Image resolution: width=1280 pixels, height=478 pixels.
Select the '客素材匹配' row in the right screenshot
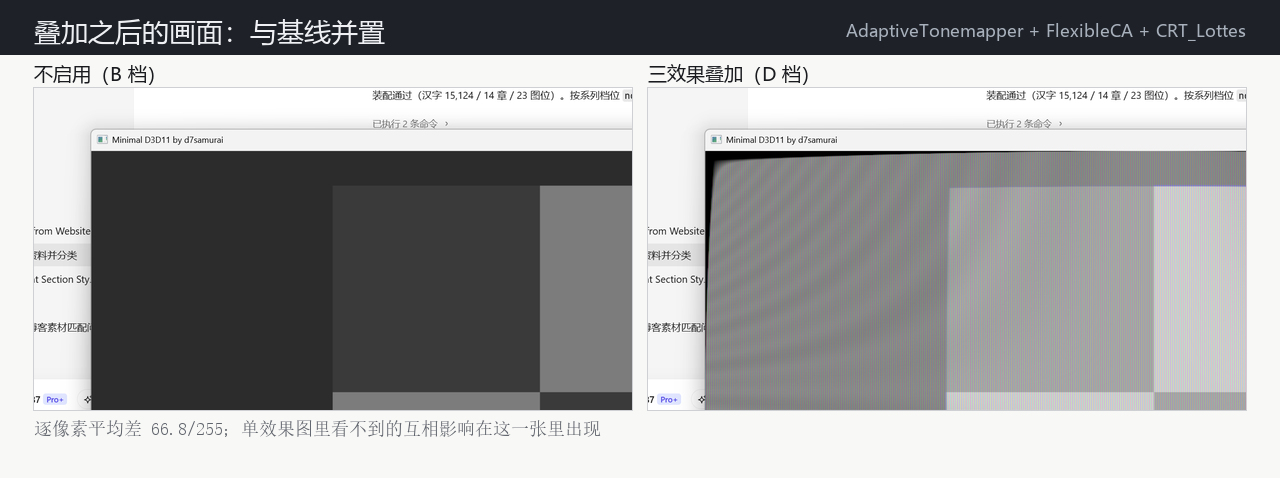click(x=676, y=327)
